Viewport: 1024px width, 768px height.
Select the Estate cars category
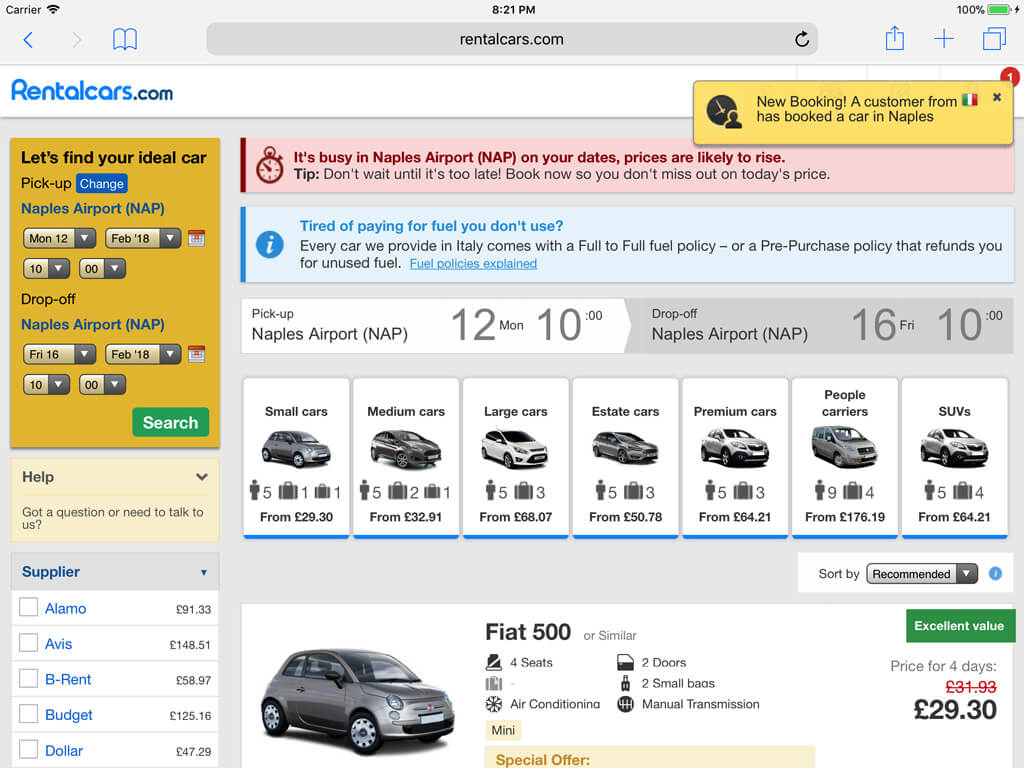[x=626, y=458]
